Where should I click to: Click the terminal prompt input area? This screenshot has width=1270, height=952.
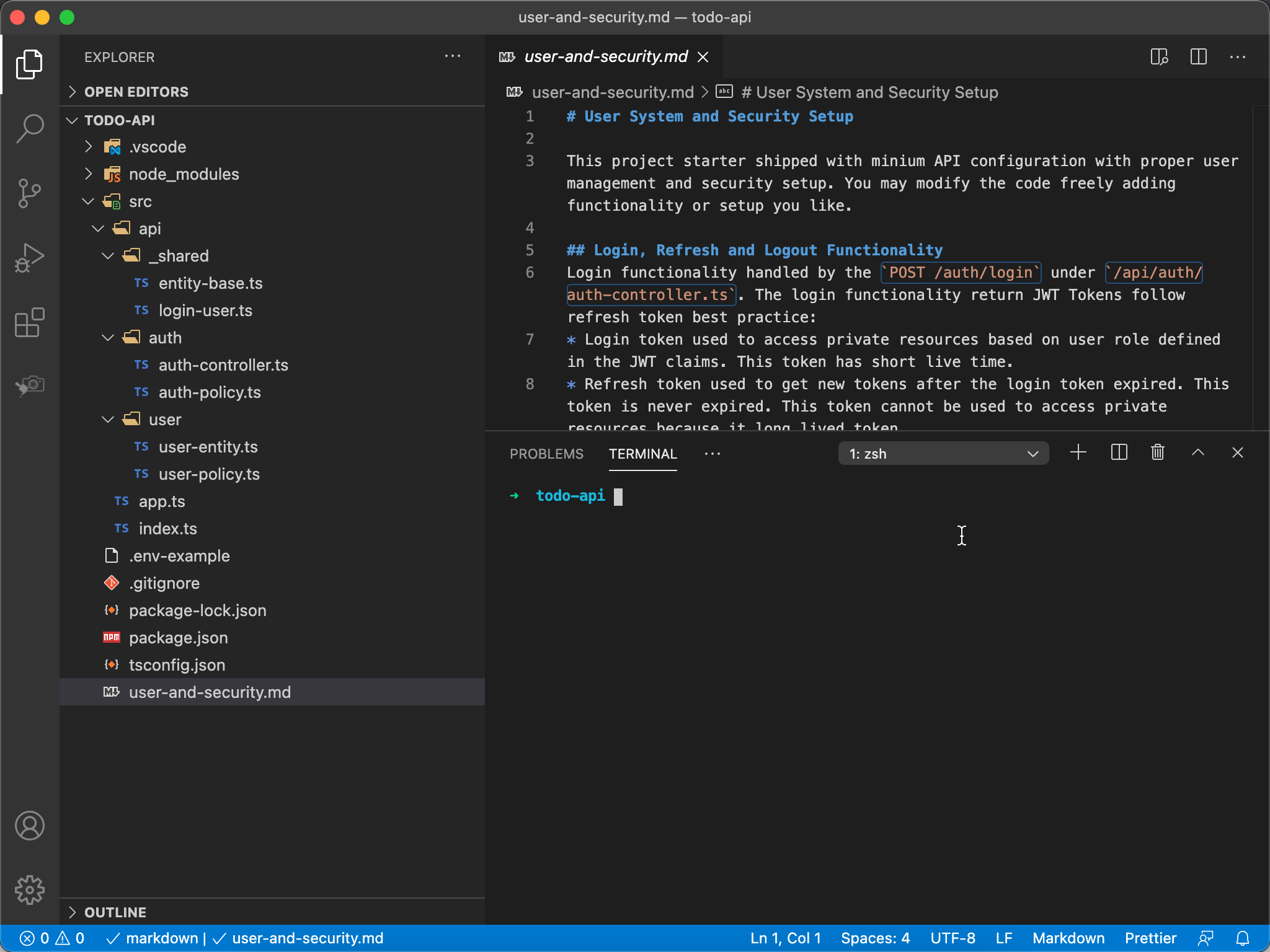pyautogui.click(x=618, y=496)
